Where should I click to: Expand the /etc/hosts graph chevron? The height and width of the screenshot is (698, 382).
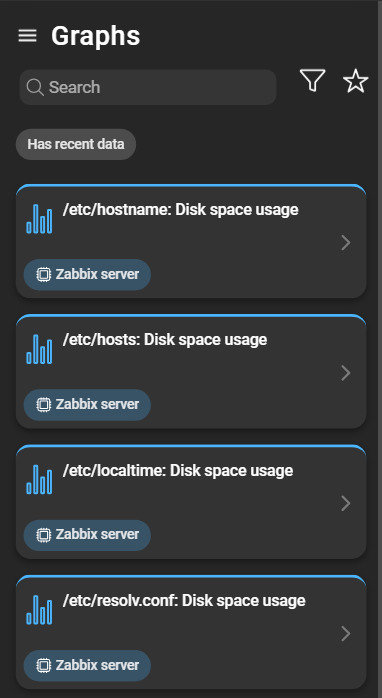click(345, 373)
